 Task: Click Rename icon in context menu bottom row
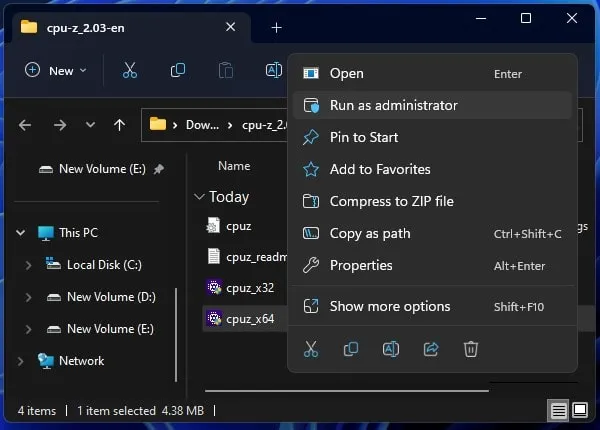391,349
